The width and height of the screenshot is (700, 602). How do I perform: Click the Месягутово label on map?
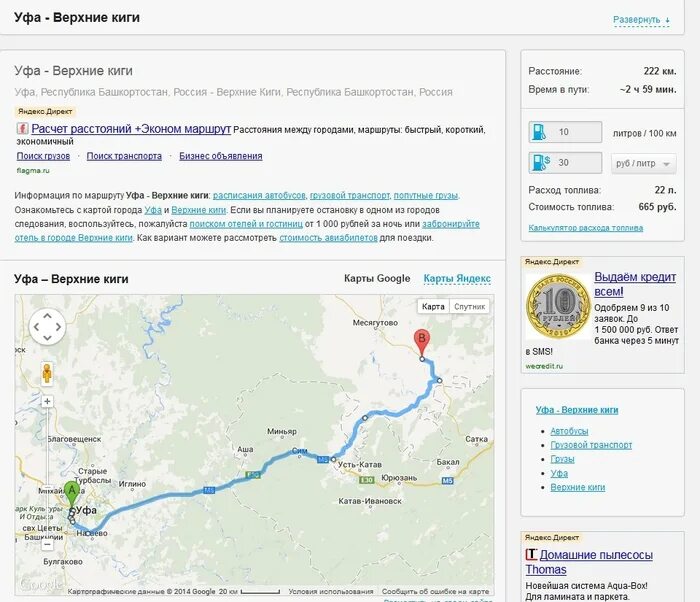click(375, 322)
